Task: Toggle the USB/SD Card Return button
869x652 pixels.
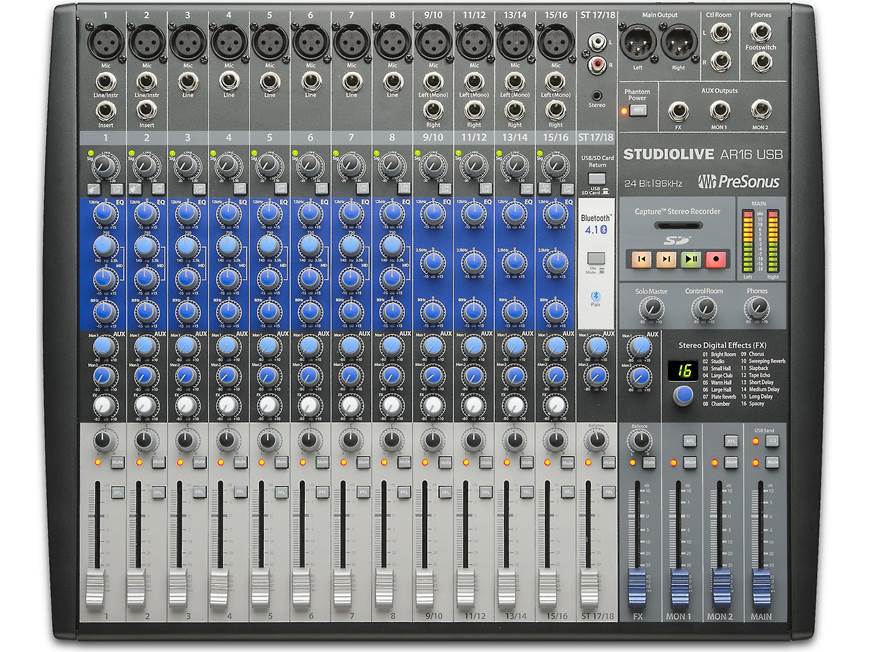Action: [596, 179]
